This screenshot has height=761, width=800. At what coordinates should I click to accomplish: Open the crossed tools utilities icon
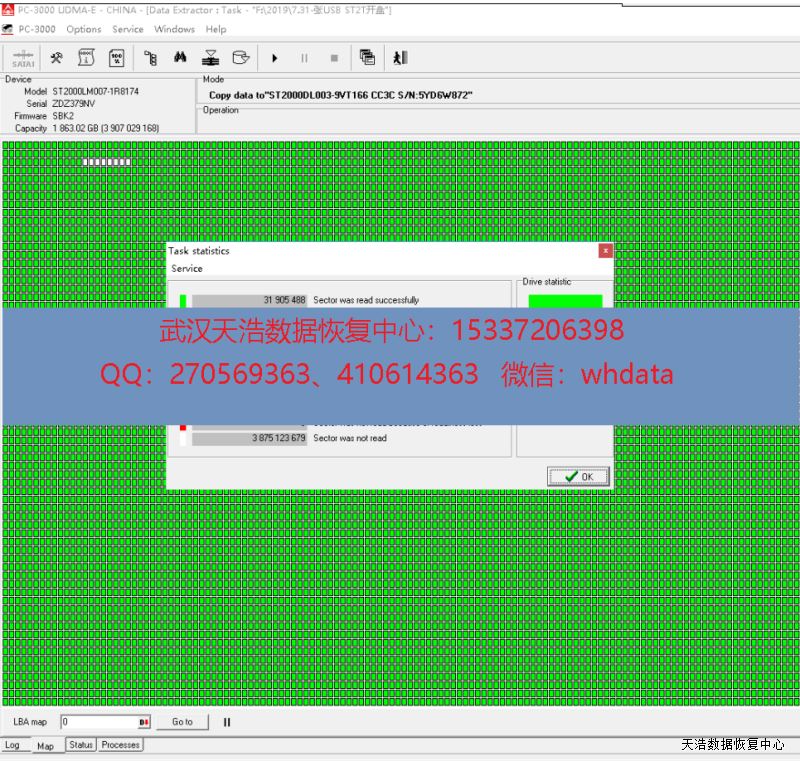pyautogui.click(x=57, y=58)
